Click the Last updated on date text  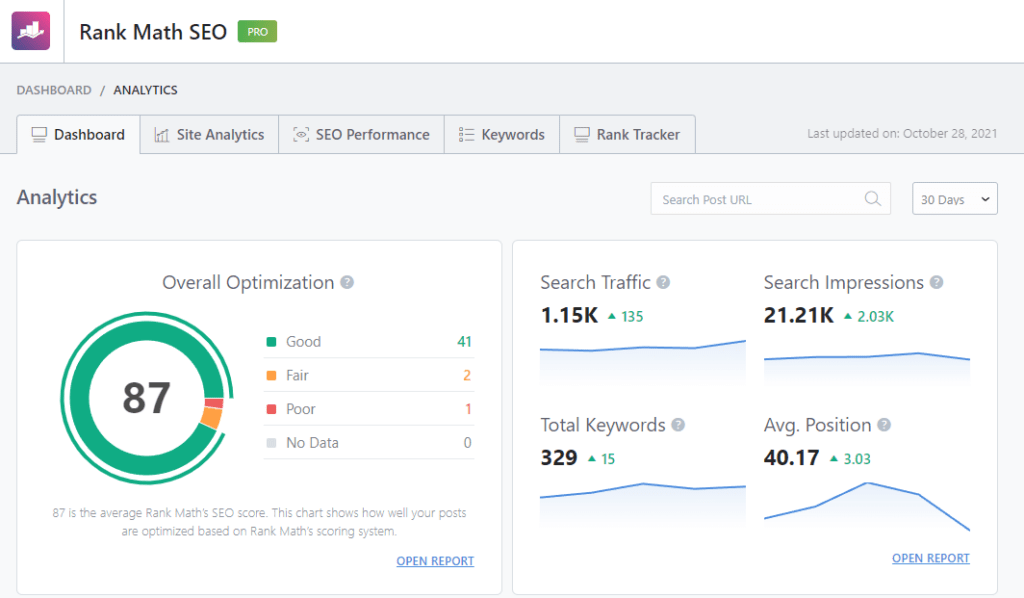point(902,134)
